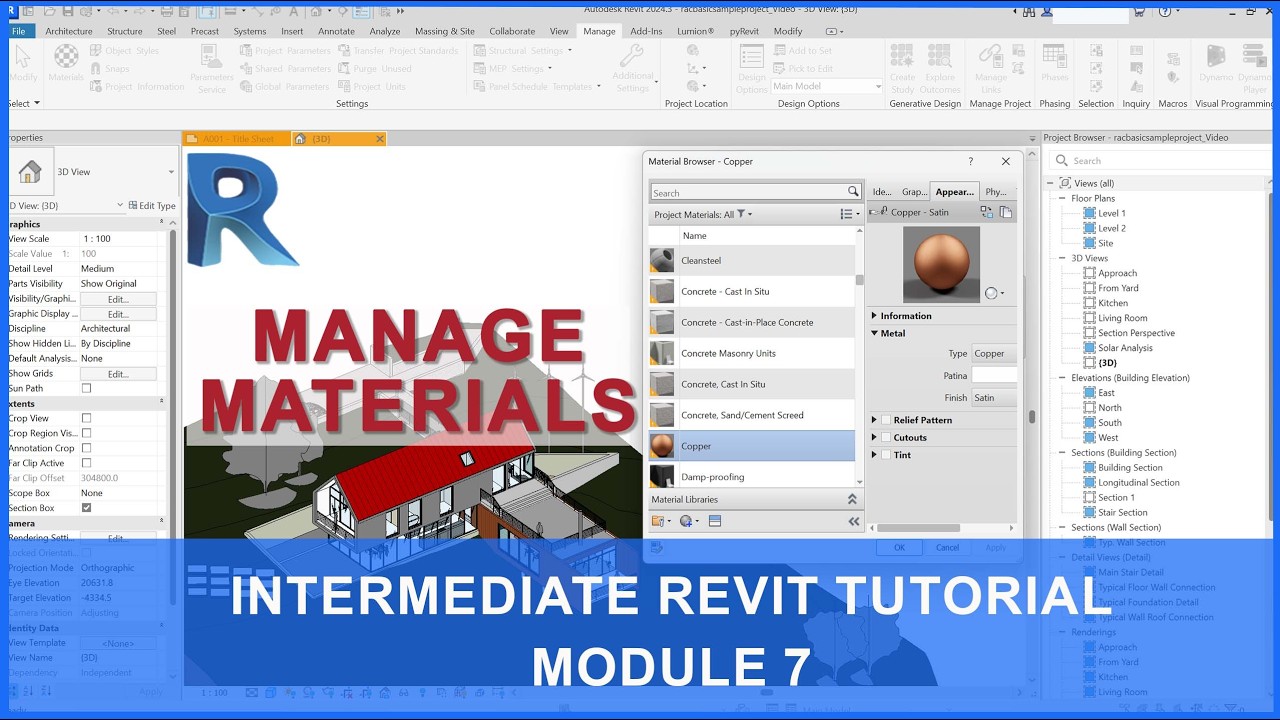Open Shared Parameters in the ribbon
The image size is (1280, 720).
285,69
